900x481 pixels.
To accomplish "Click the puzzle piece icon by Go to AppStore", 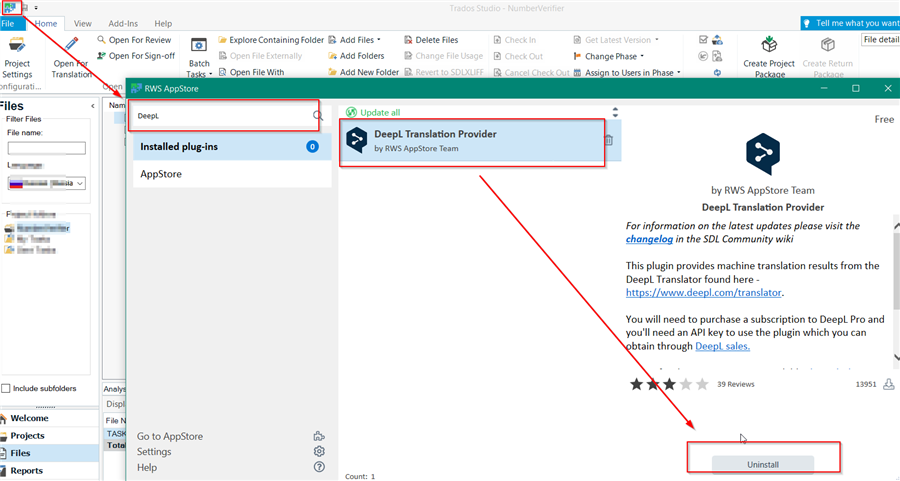I will coord(319,436).
